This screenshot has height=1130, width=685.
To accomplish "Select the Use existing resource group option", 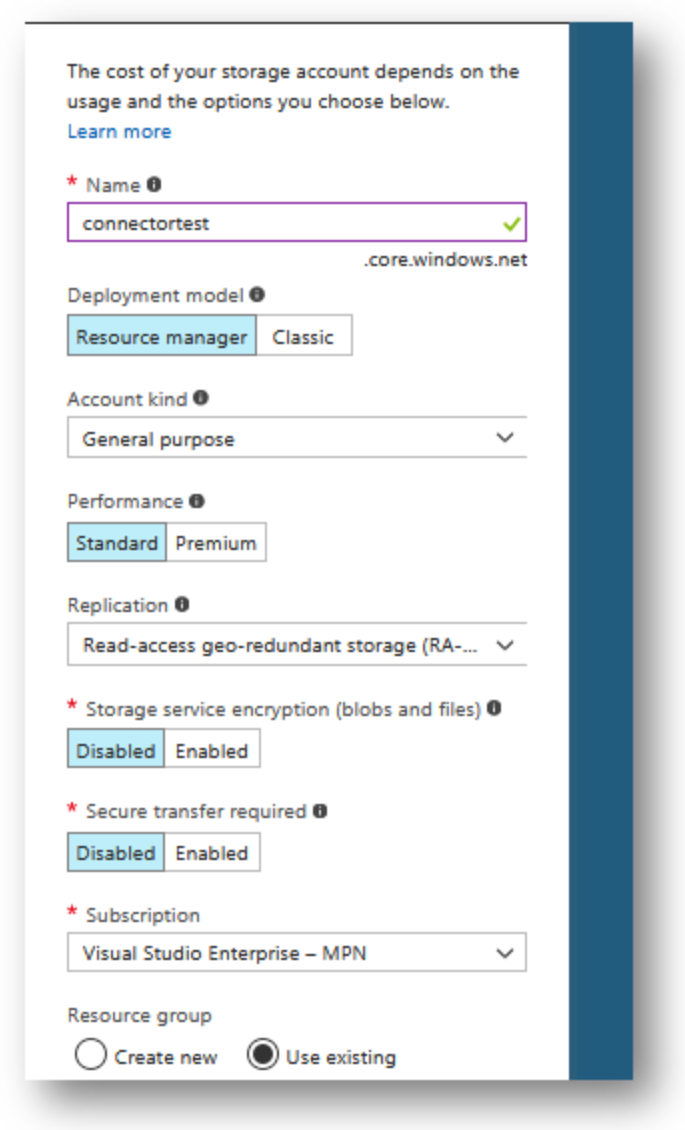I will (263, 1055).
